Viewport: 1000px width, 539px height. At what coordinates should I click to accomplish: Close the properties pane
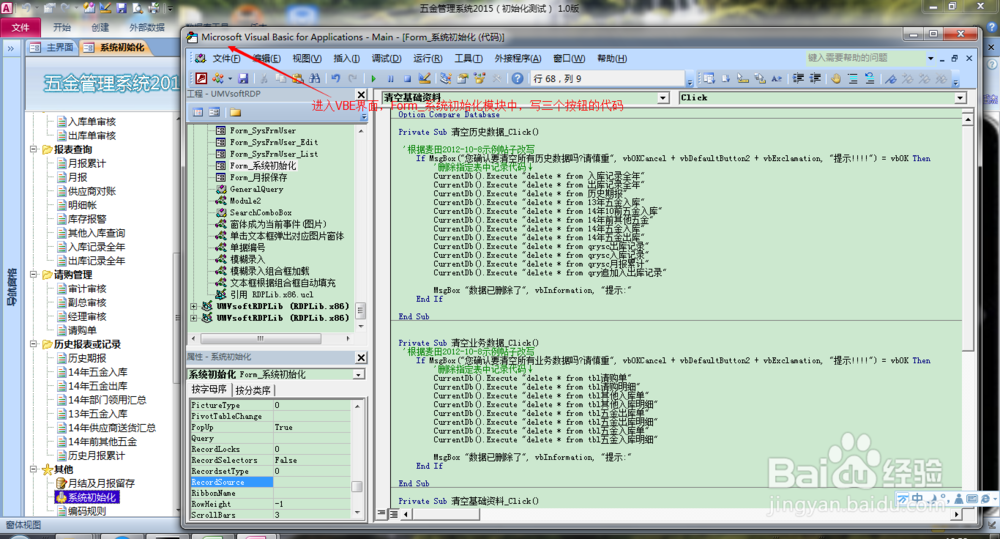point(361,357)
